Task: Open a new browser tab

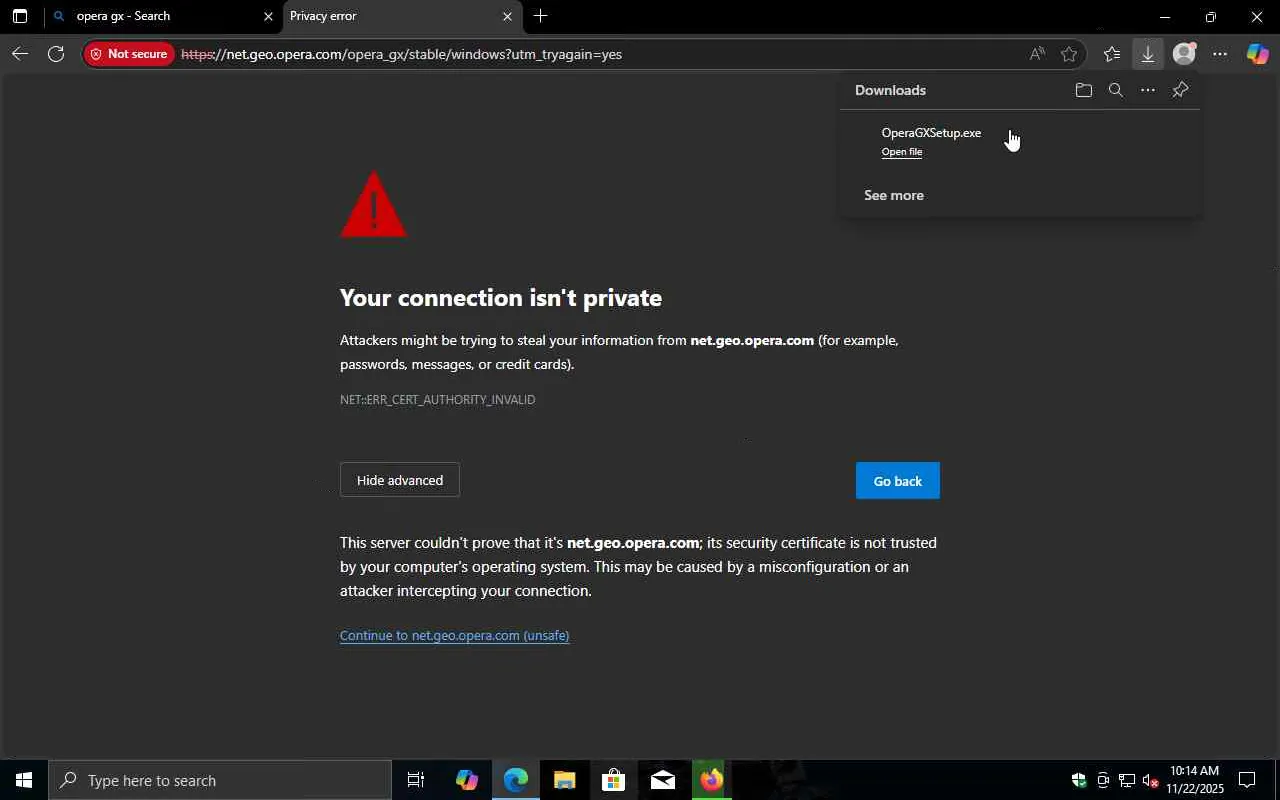Action: coord(540,16)
